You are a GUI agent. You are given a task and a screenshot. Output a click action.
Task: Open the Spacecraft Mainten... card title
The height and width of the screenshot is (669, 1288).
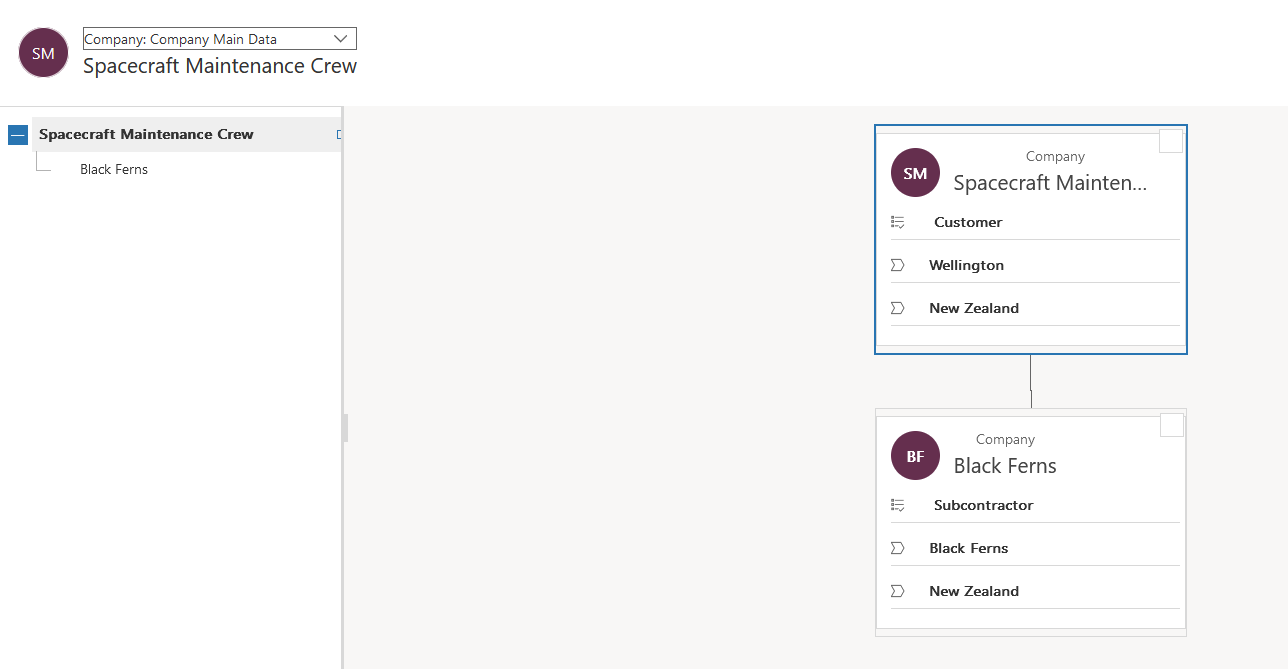pos(1049,183)
